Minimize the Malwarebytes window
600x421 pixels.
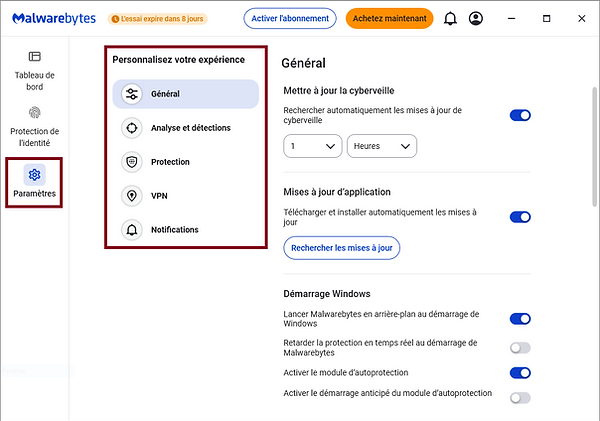tap(511, 18)
